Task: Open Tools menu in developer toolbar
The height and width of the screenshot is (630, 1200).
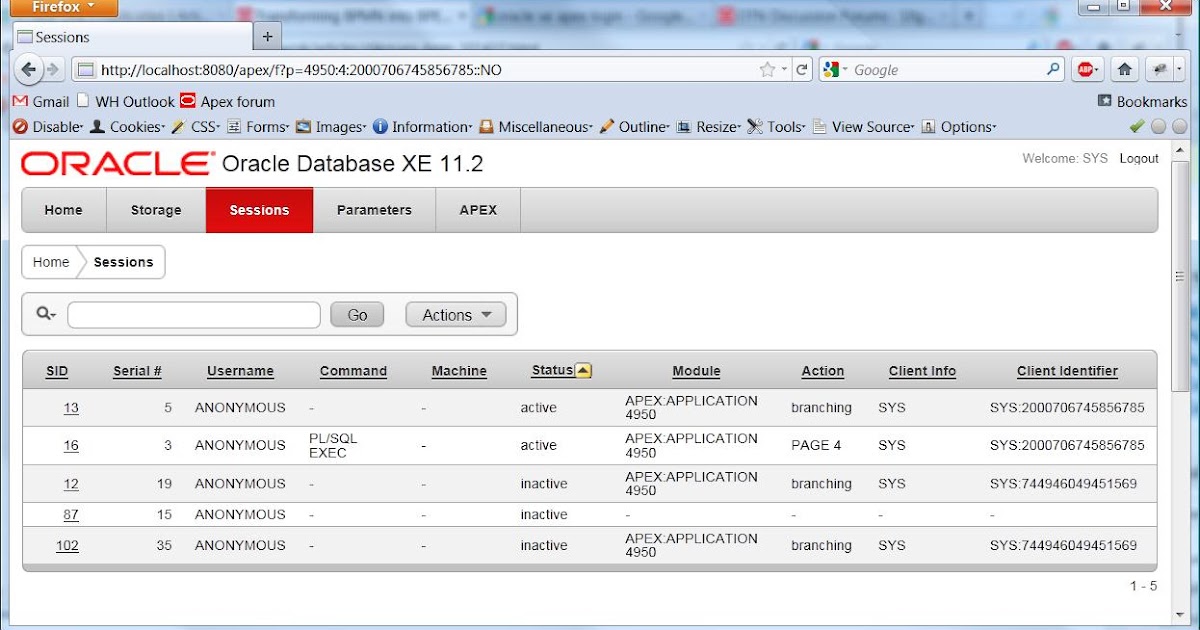Action: pyautogui.click(x=777, y=127)
